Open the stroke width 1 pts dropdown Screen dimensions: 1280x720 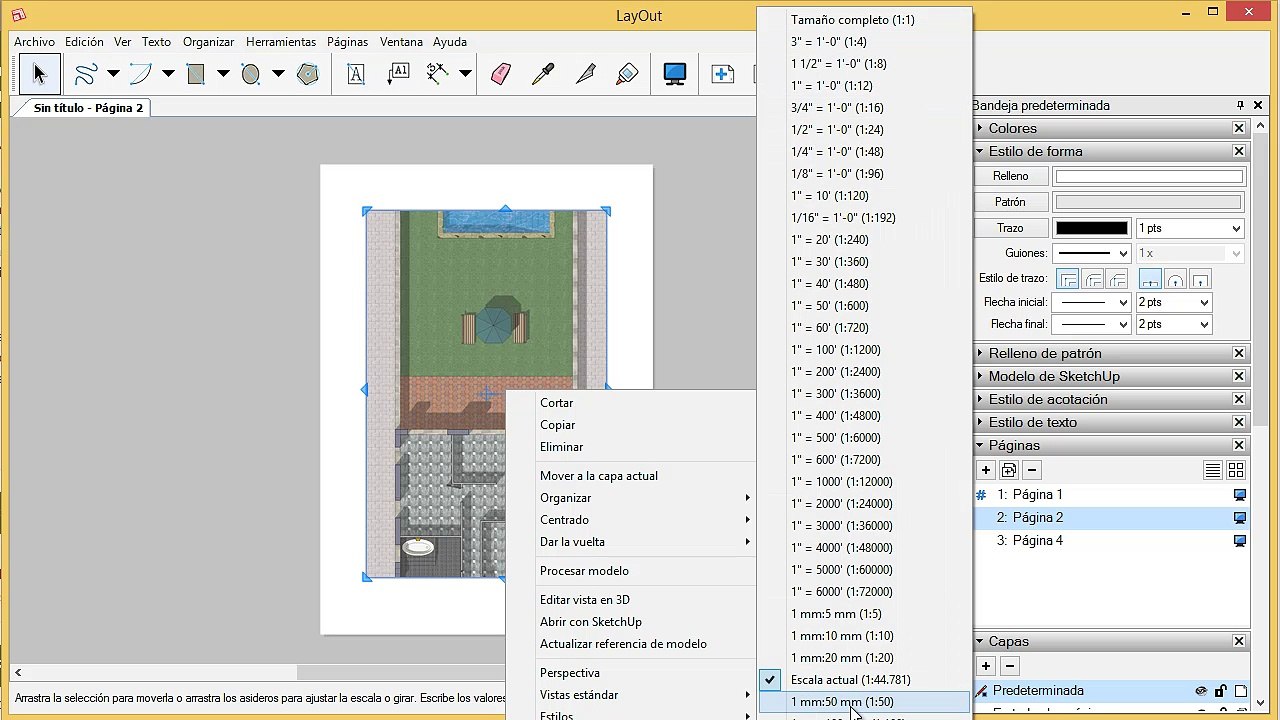point(1190,228)
